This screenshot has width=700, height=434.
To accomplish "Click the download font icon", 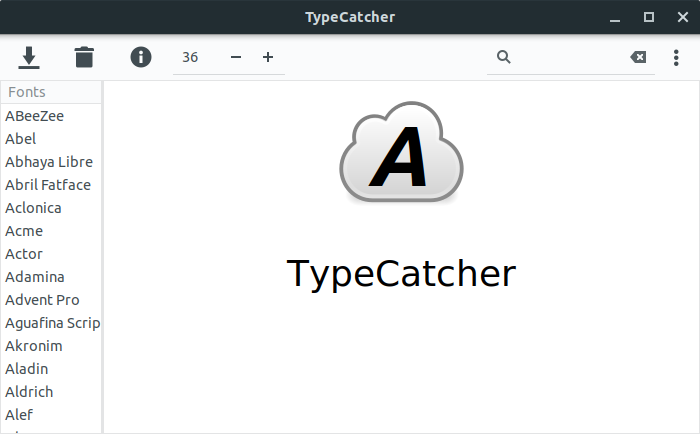I will coord(29,57).
